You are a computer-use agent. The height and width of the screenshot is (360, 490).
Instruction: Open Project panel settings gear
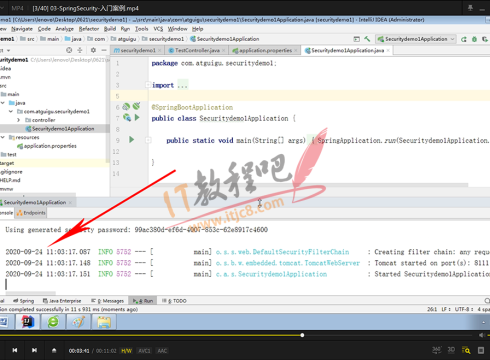coord(93,50)
